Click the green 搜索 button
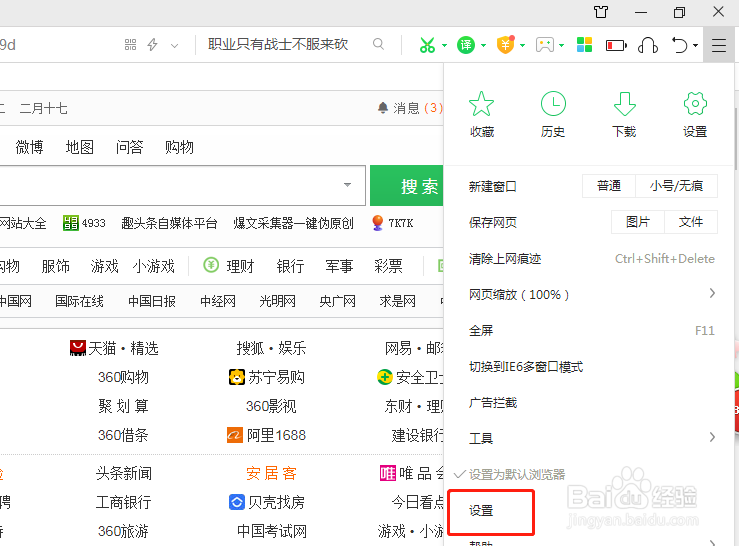 pos(407,186)
